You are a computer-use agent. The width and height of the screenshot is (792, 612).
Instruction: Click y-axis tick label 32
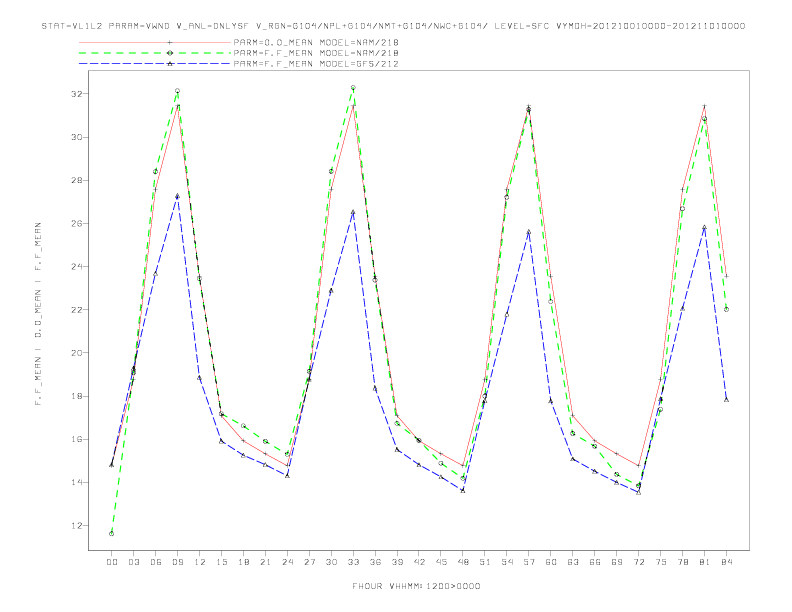click(x=77, y=94)
